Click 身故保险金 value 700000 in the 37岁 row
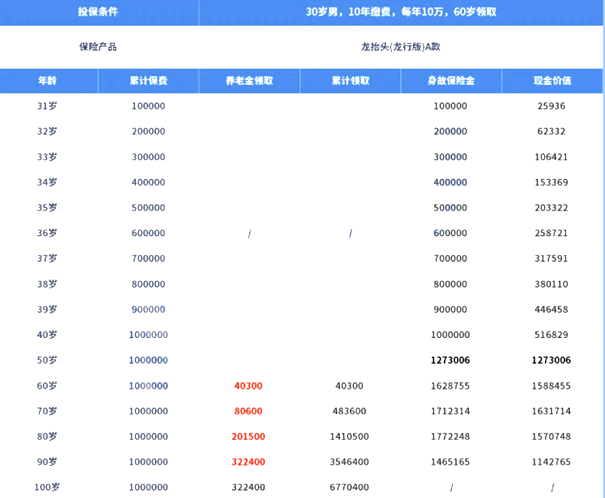 pos(450,258)
